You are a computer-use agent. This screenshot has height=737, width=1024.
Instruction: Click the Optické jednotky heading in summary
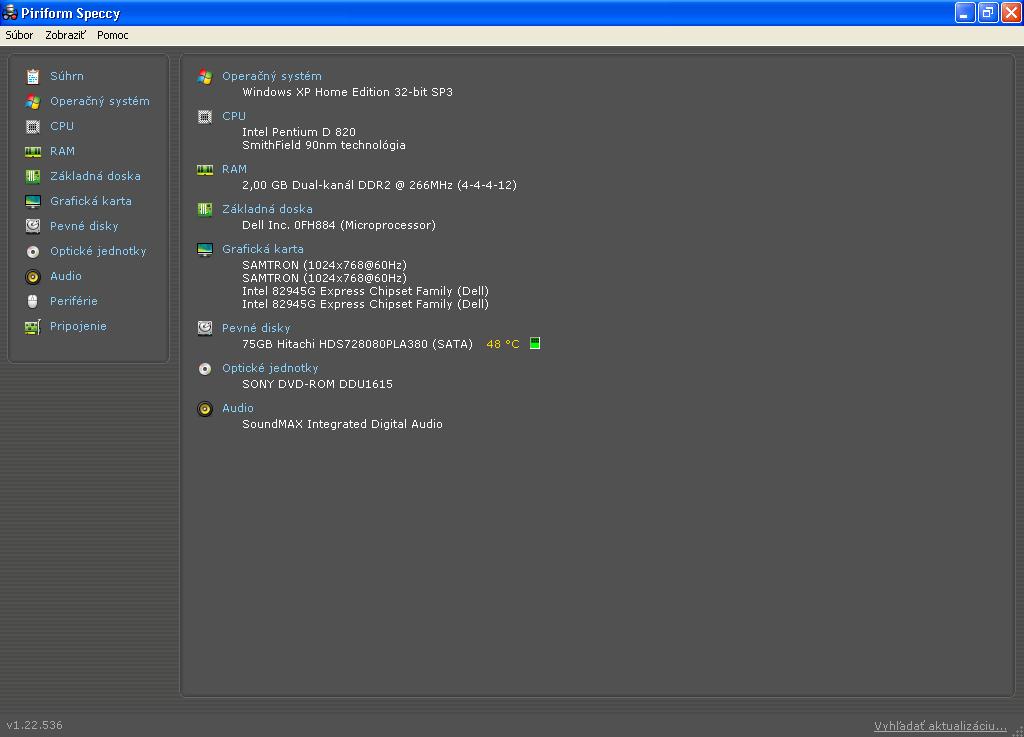pyautogui.click(x=270, y=368)
